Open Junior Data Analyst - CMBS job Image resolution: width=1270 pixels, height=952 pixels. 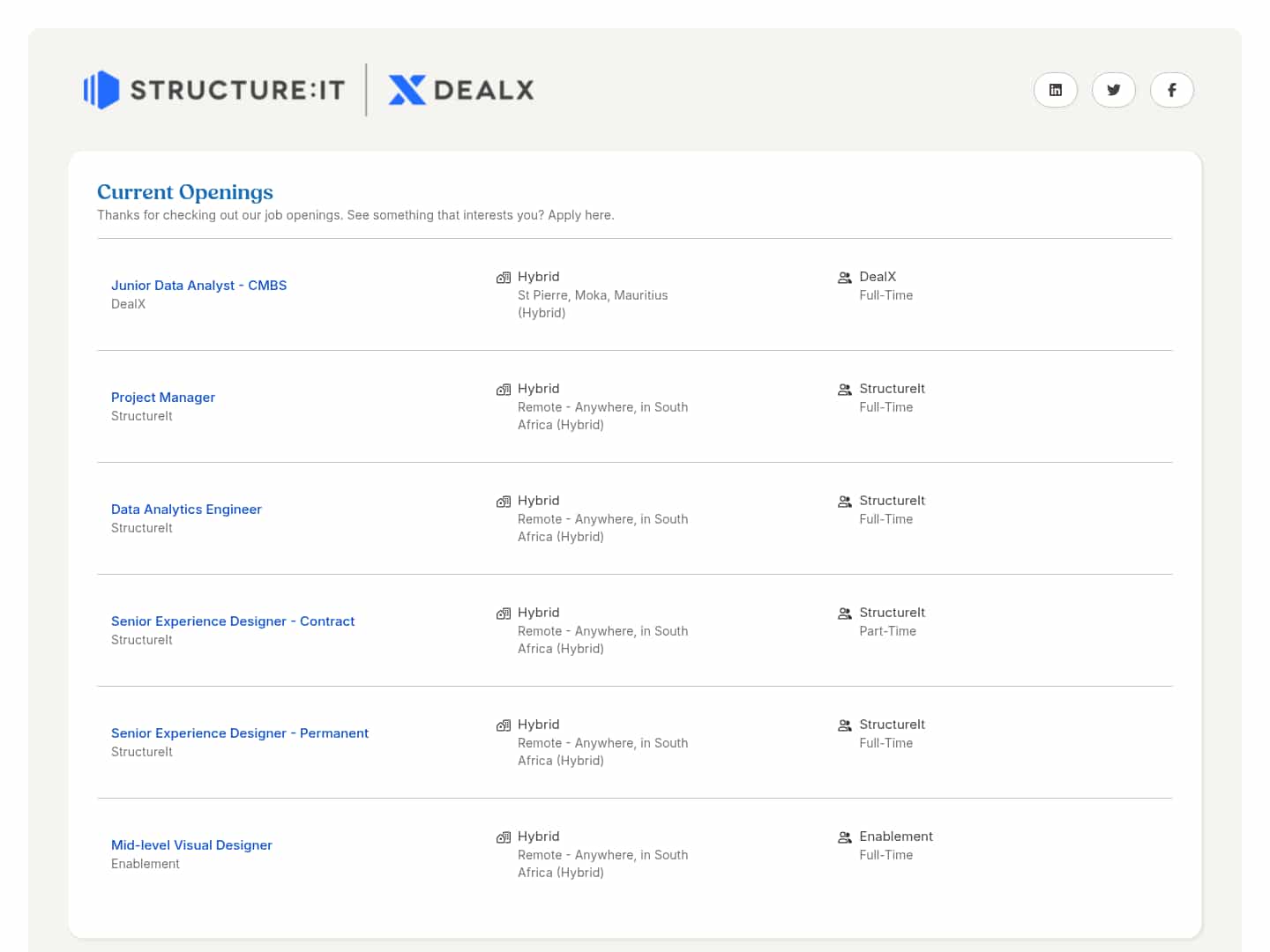click(x=198, y=286)
